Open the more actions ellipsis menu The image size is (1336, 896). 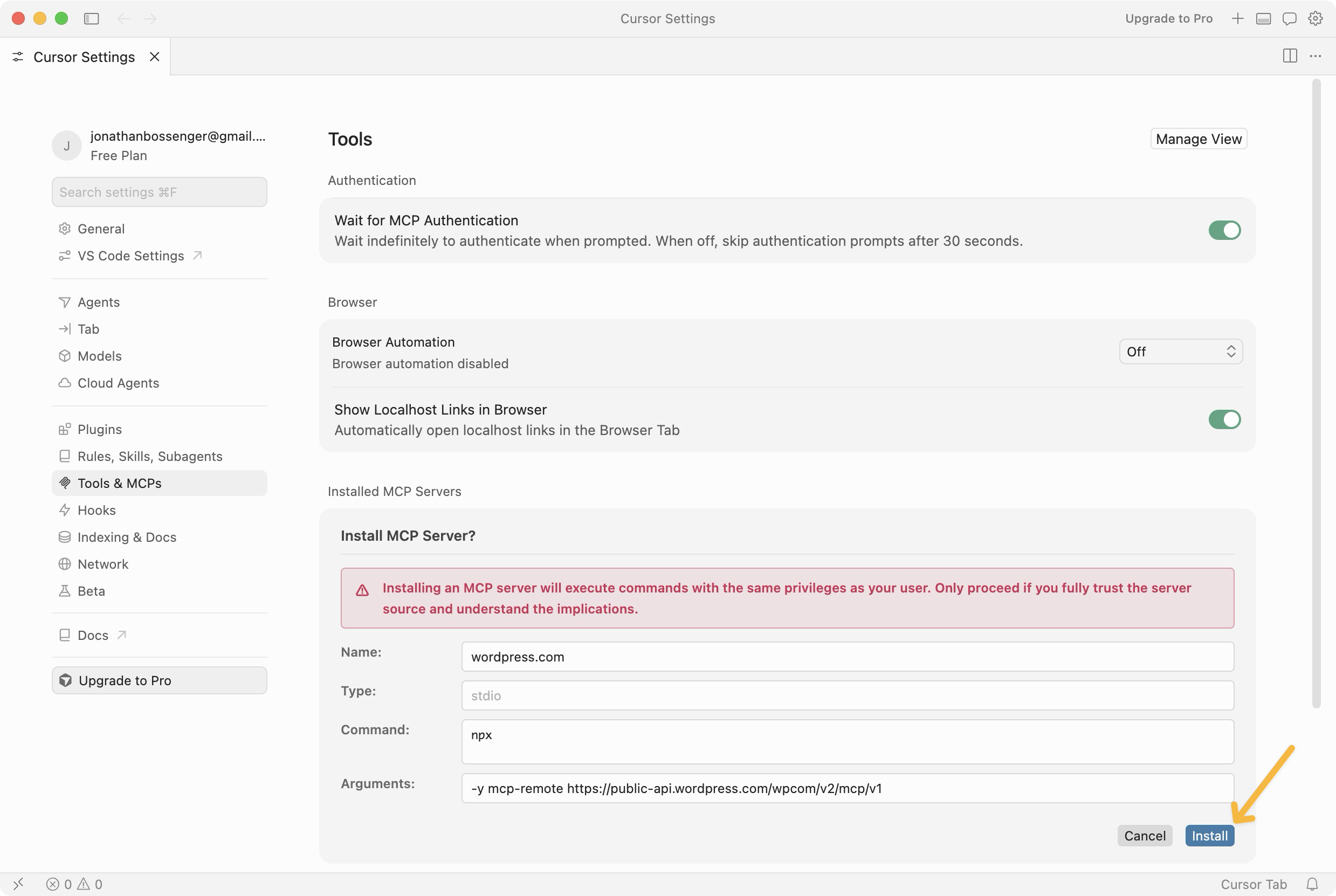(1316, 56)
